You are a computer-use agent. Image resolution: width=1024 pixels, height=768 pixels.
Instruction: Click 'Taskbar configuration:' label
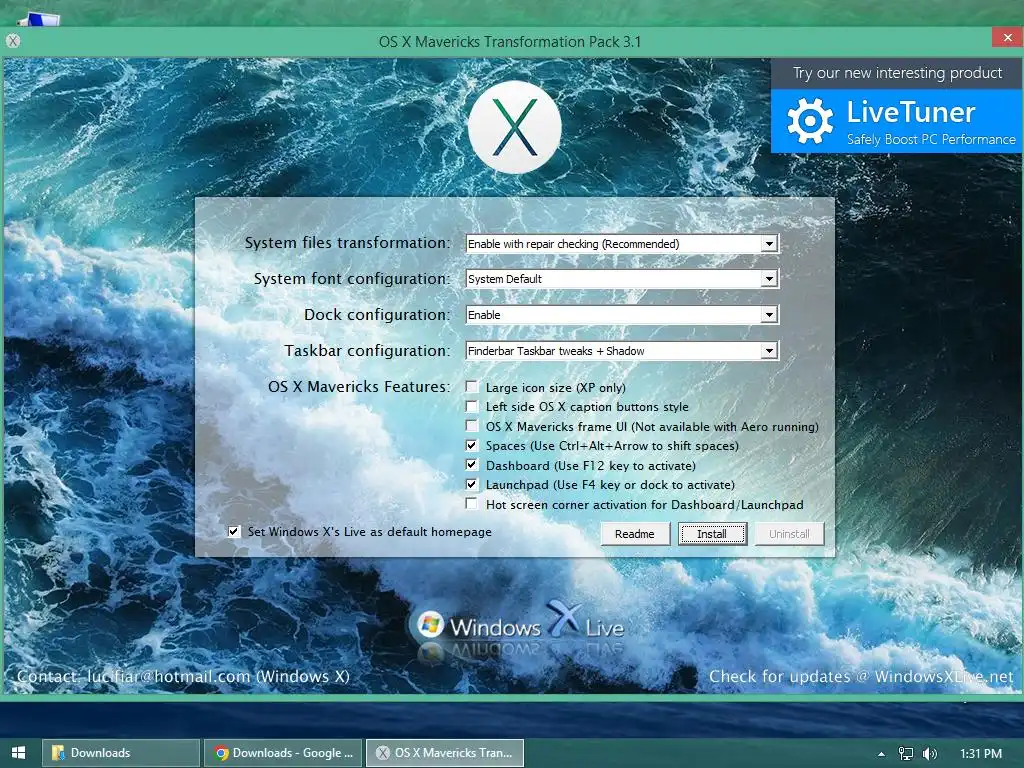368,351
